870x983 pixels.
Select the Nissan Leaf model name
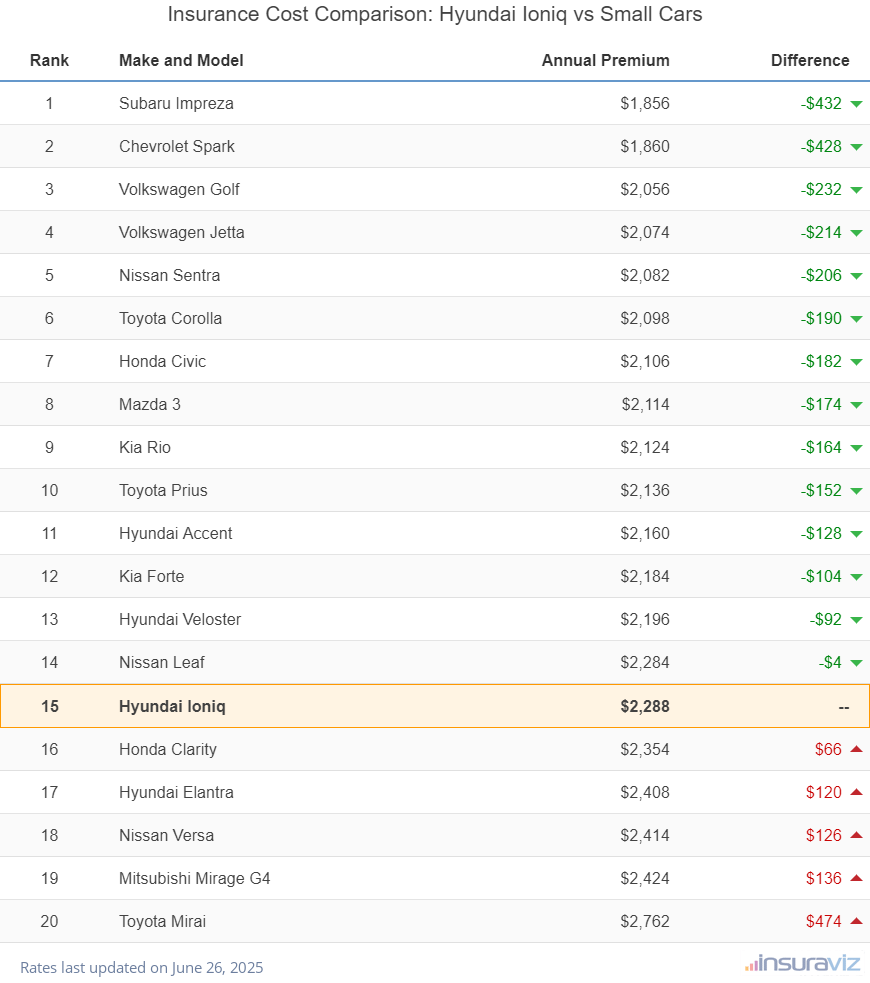tap(162, 662)
